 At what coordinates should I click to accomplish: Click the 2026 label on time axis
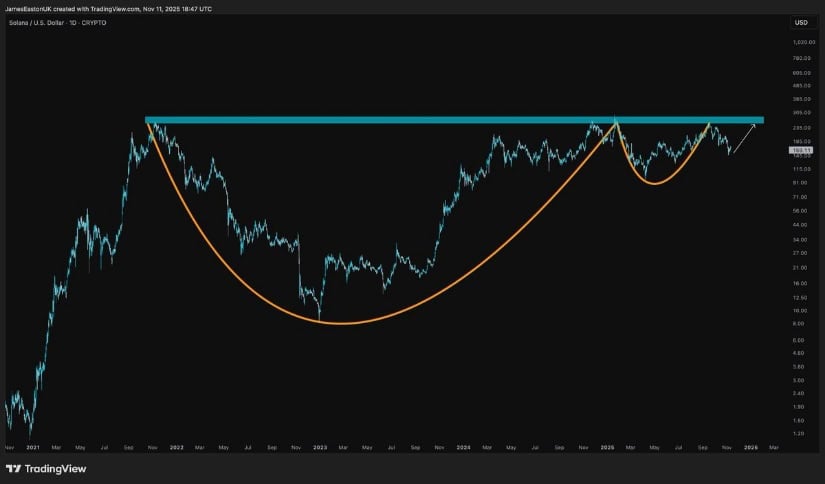751,448
